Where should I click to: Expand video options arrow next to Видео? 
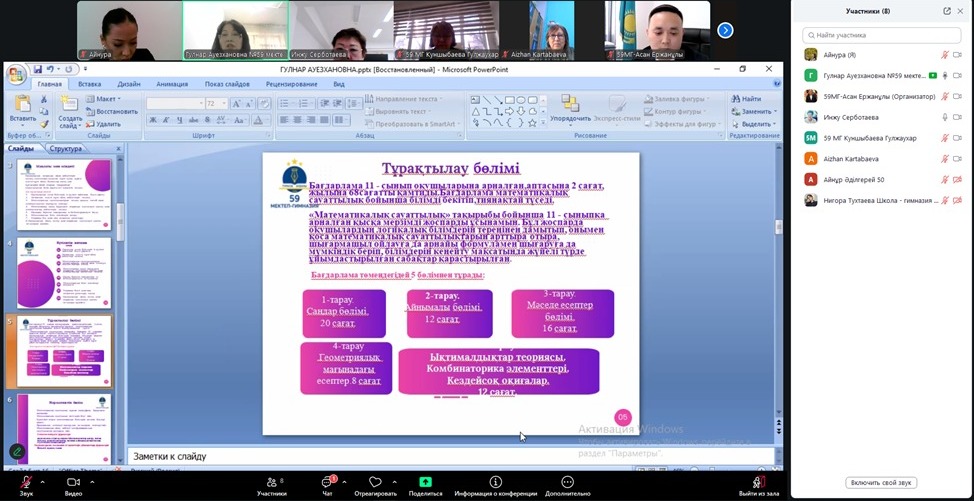pyautogui.click(x=94, y=480)
